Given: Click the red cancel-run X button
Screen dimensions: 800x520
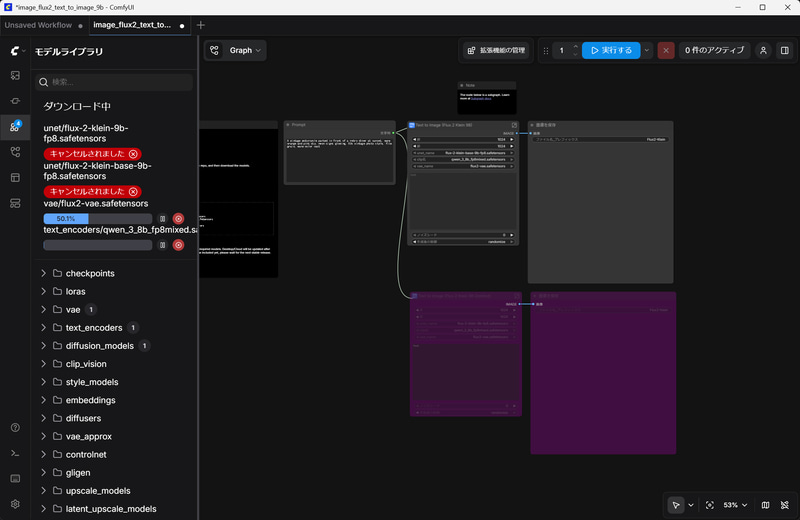Looking at the screenshot, I should [666, 51].
